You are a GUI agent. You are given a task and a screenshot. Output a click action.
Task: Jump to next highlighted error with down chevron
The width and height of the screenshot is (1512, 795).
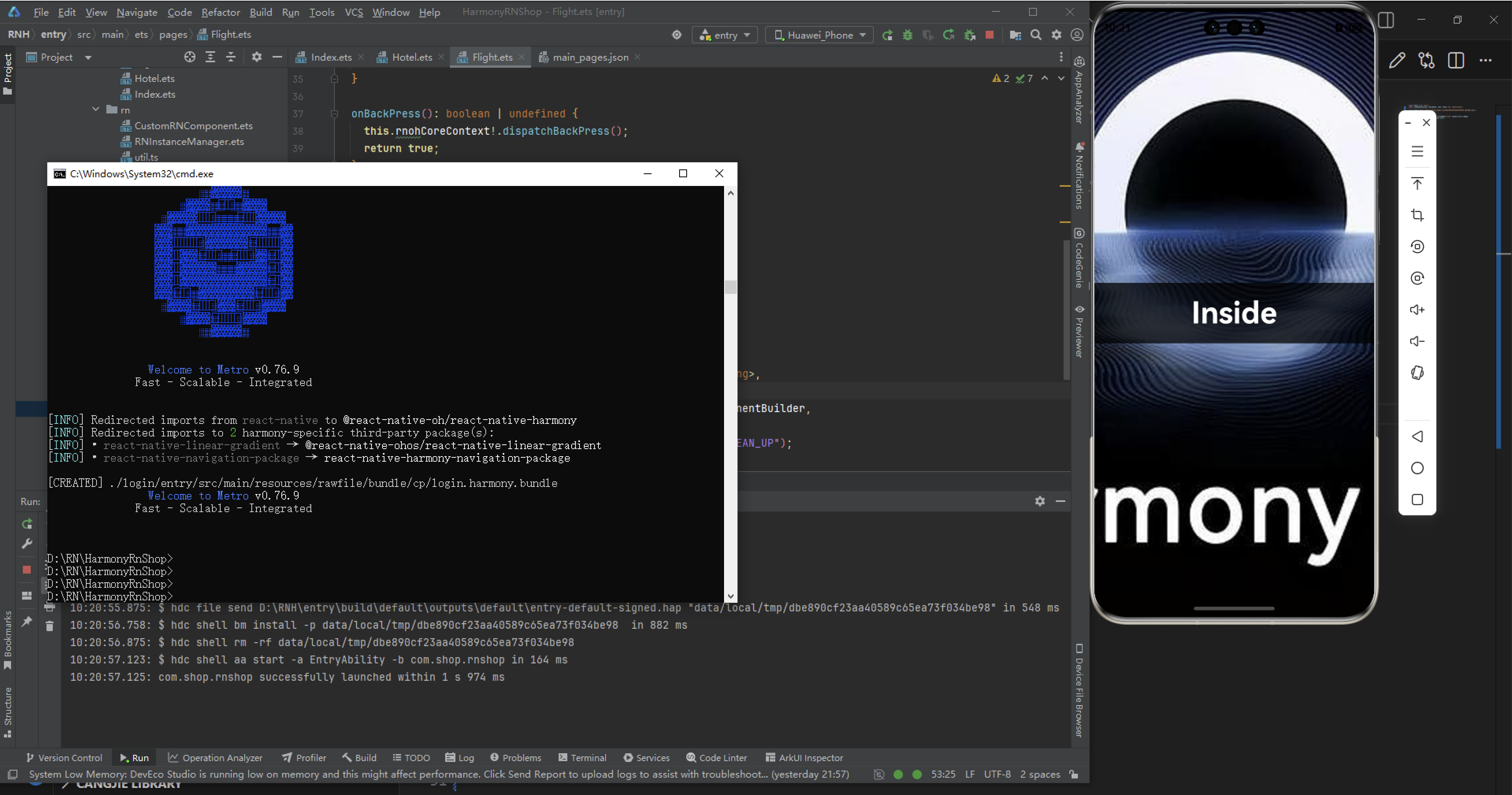tap(1061, 78)
